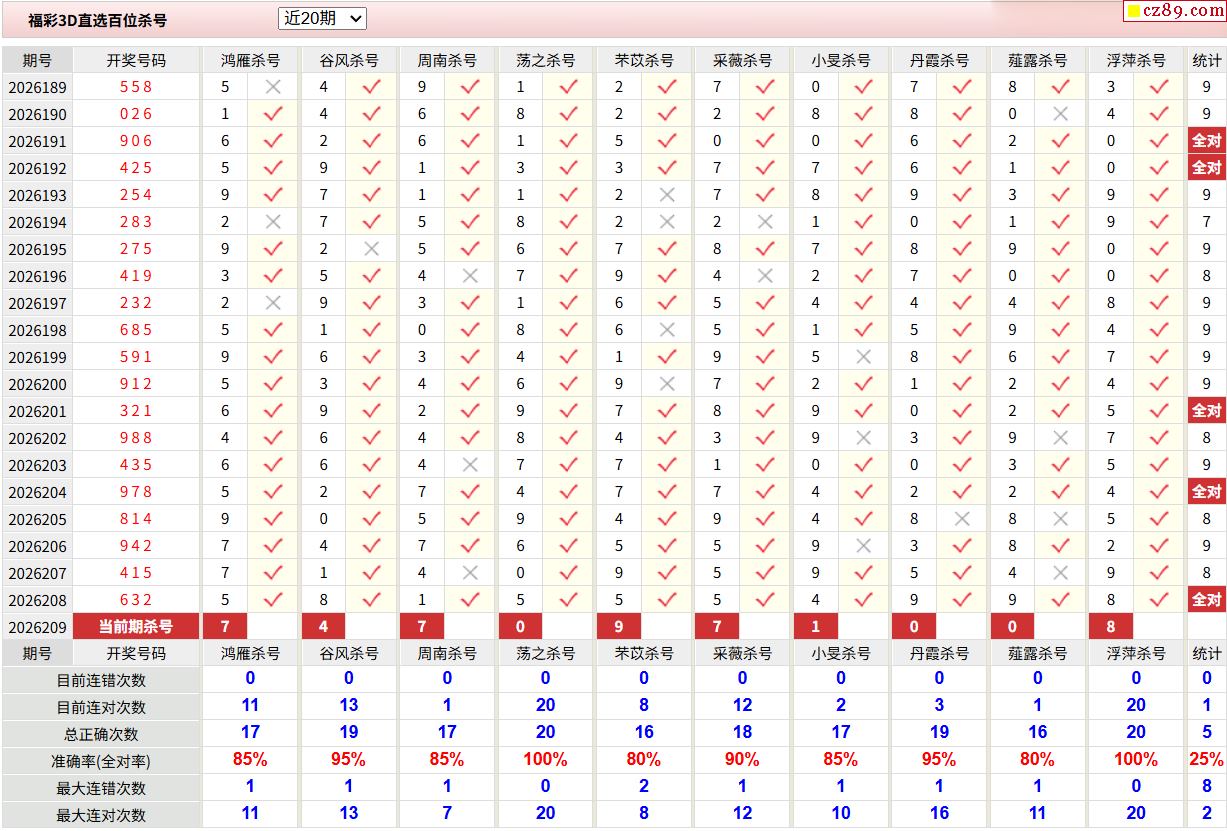Viewport: 1227px width, 831px height.
Task: Click the 鸿雁杀号 top column header
Action: tap(250, 60)
